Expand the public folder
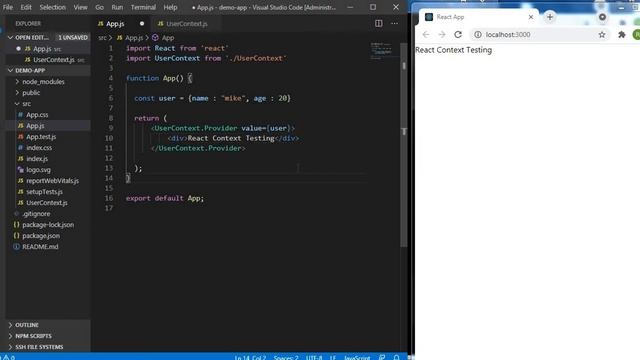The height and width of the screenshot is (360, 640). pyautogui.click(x=31, y=93)
